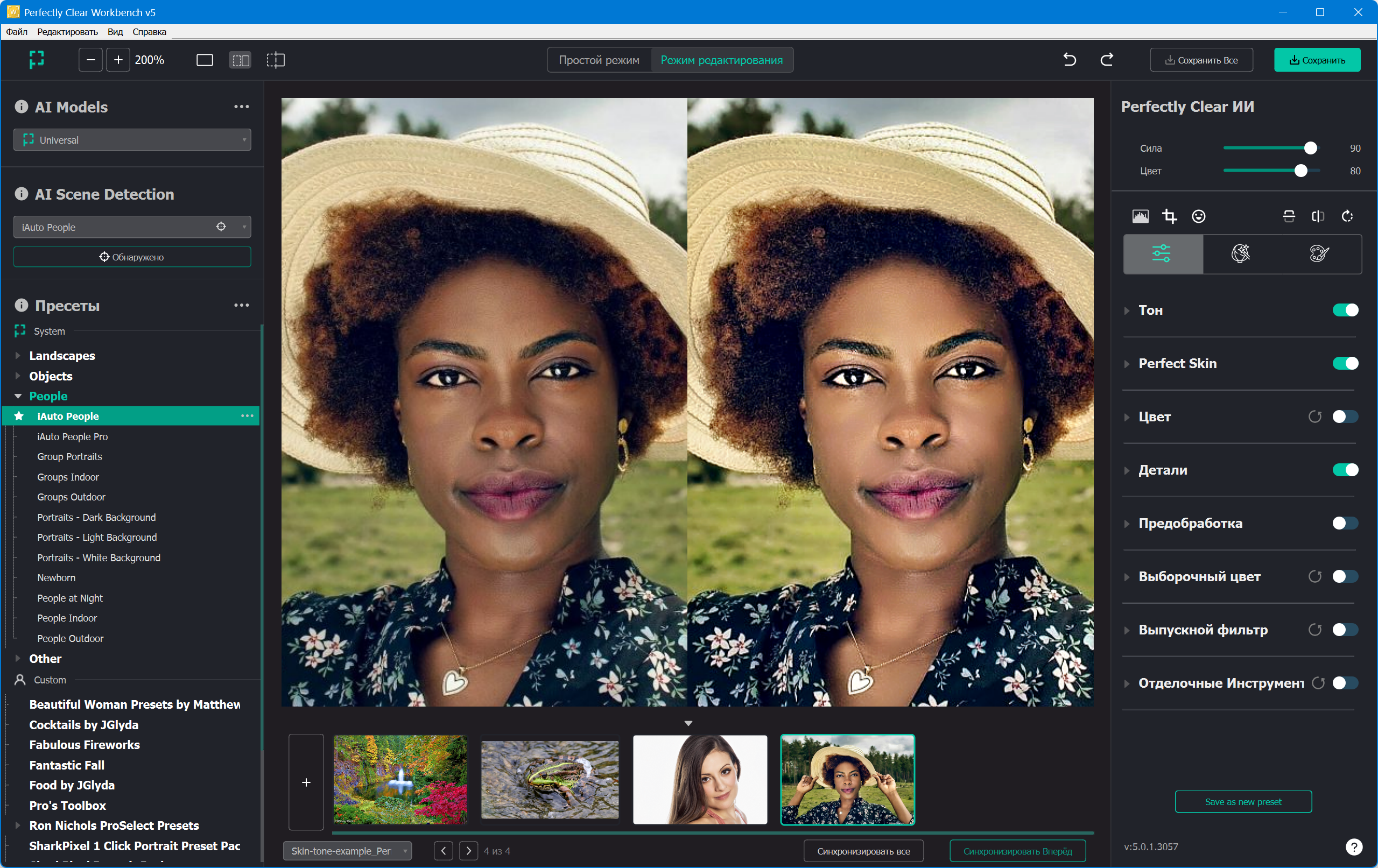The image size is (1378, 868).
Task: Disable the Perfect Skin toggle
Action: (x=1345, y=363)
